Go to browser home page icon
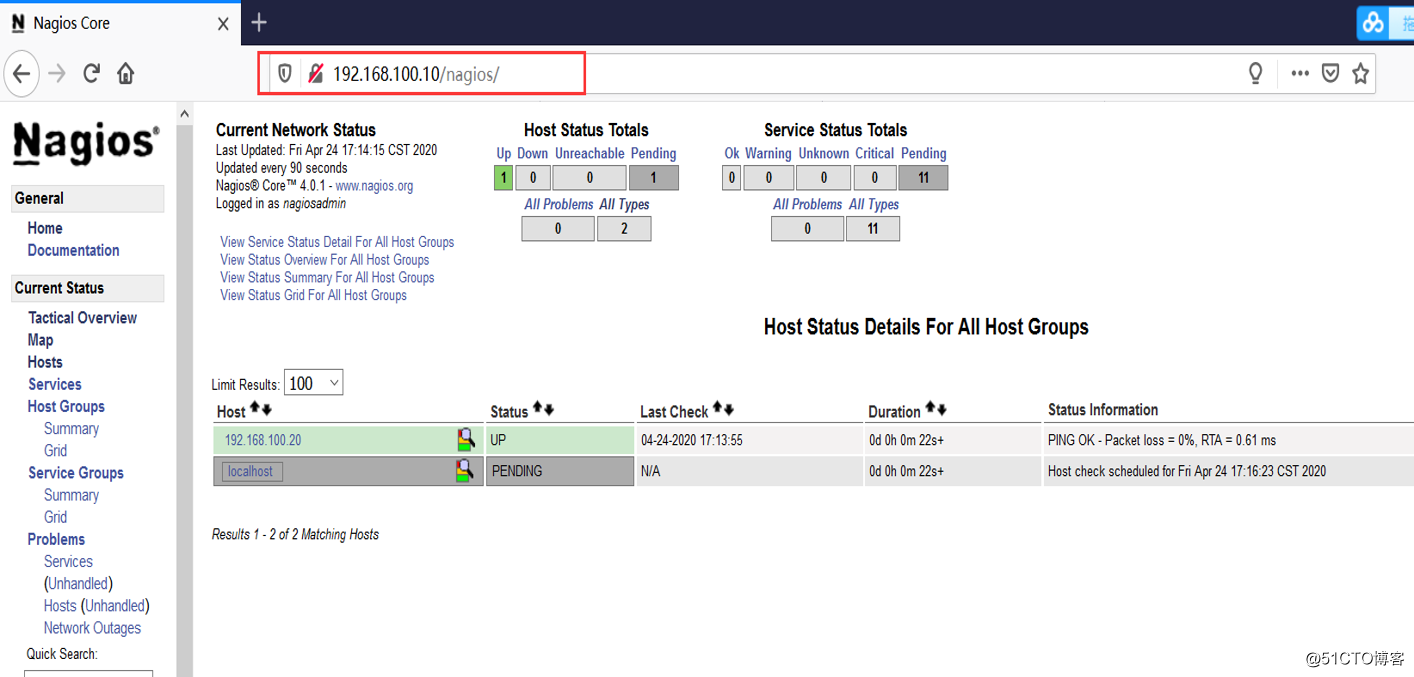Viewport: 1414px width, 677px height. click(x=126, y=73)
